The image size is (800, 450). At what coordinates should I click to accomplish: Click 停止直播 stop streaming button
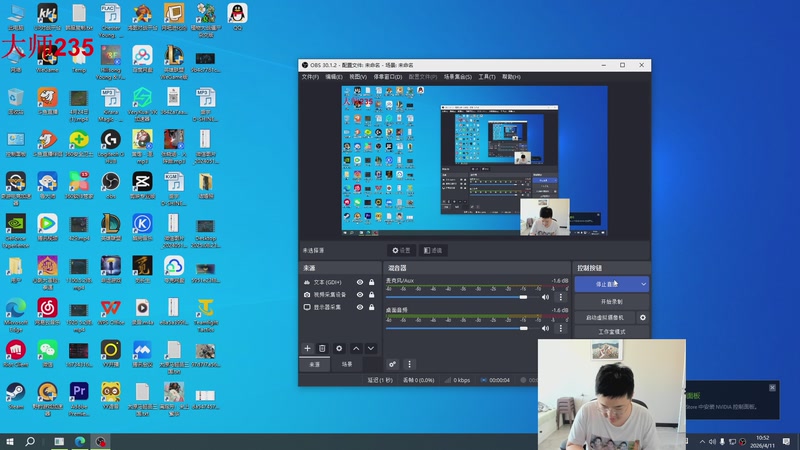point(607,284)
